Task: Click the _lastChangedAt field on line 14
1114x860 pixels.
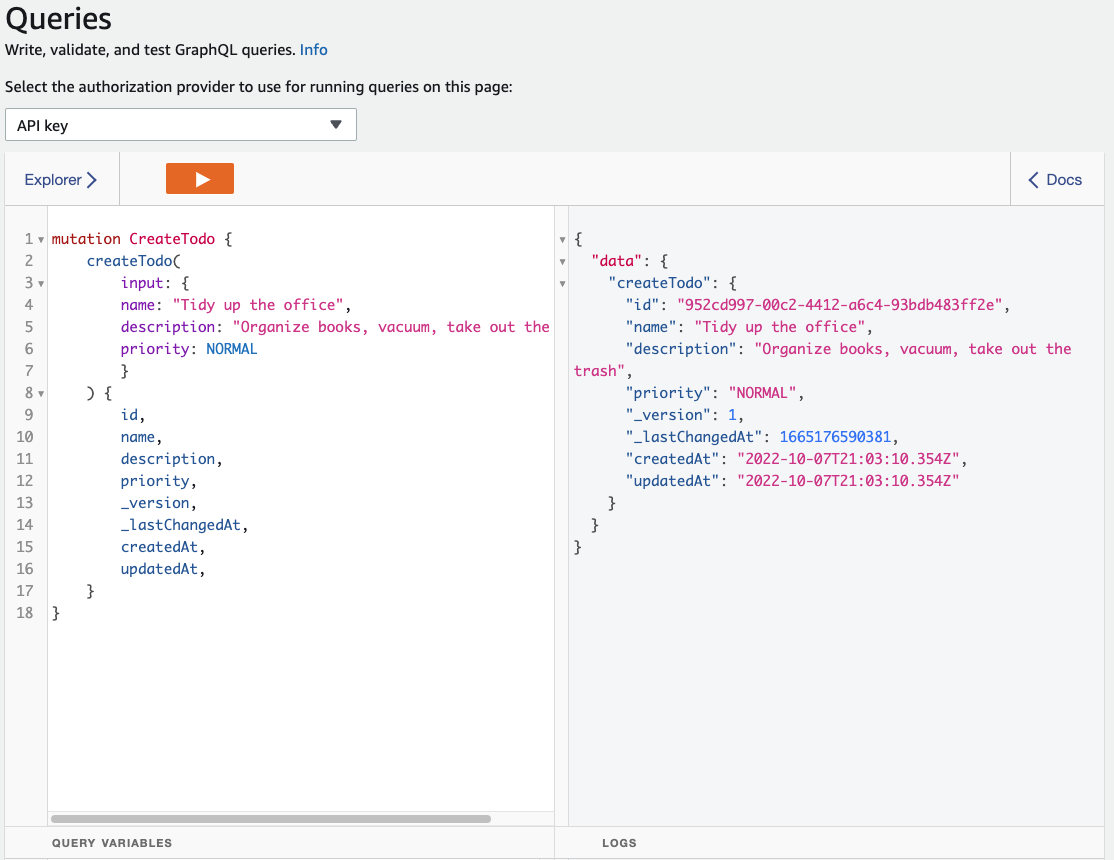Action: (x=180, y=525)
